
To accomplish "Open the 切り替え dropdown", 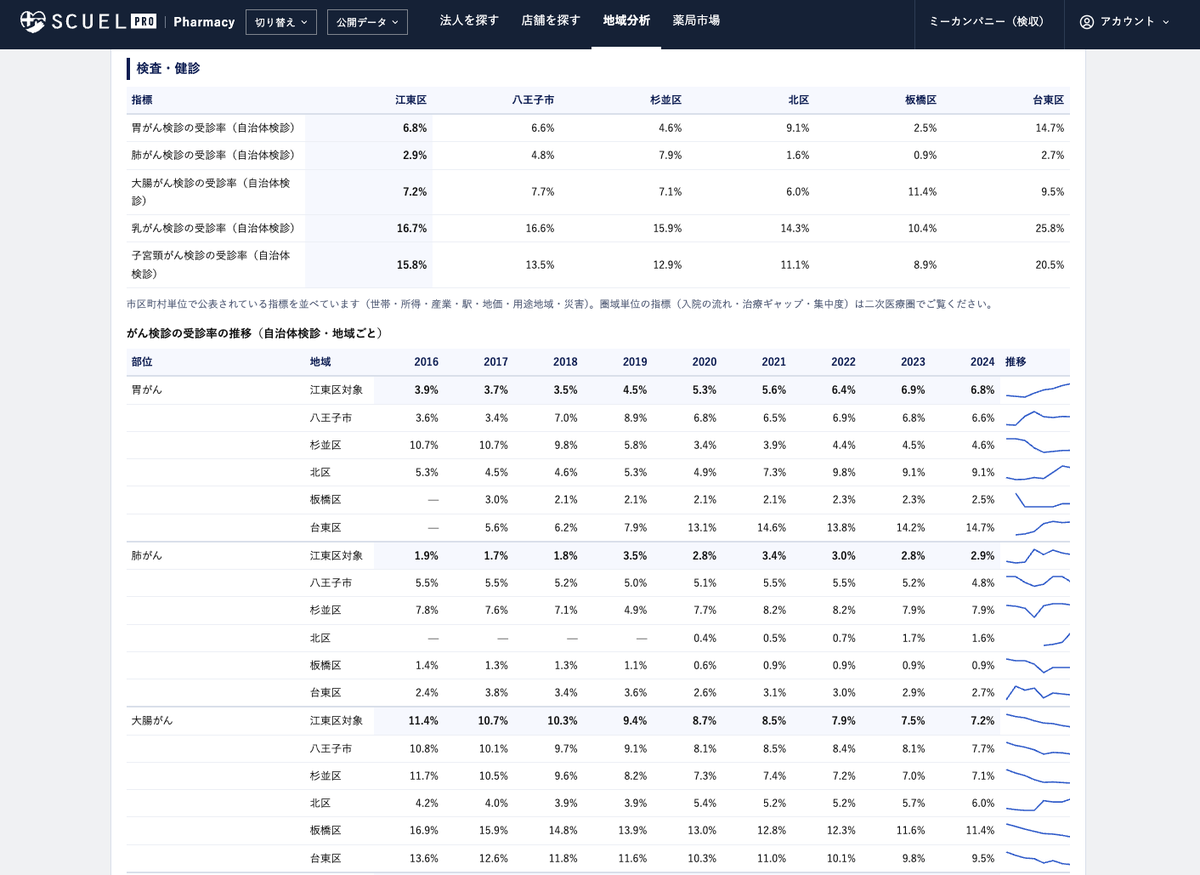I will (x=281, y=22).
